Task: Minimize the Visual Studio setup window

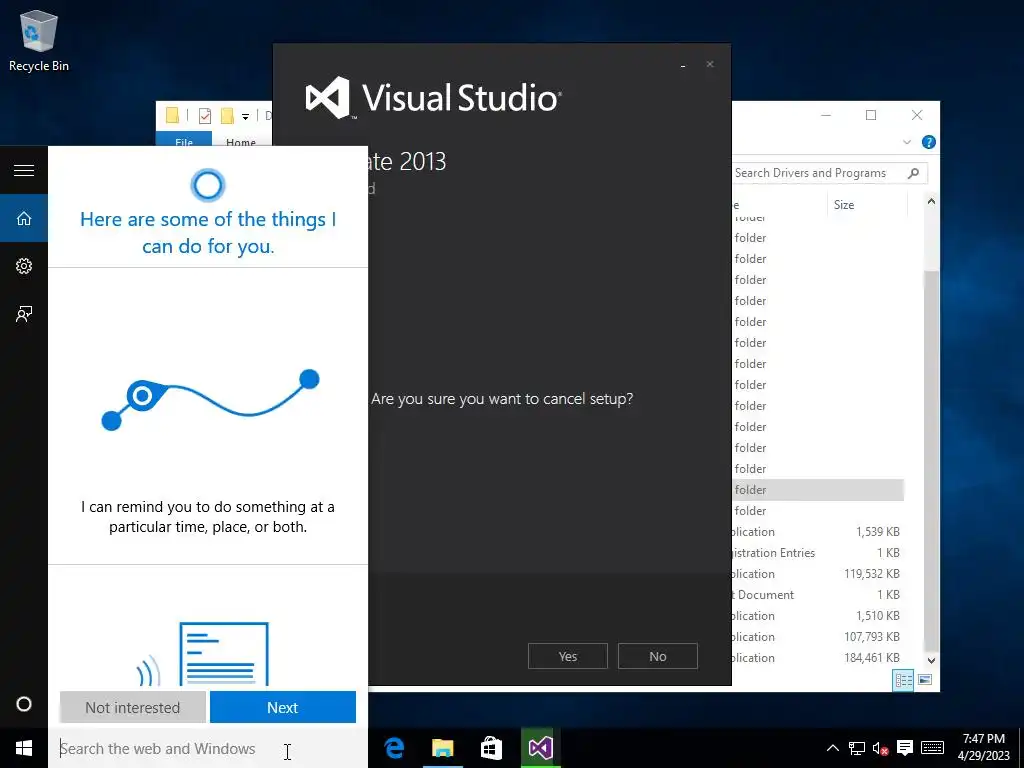Action: (682, 65)
